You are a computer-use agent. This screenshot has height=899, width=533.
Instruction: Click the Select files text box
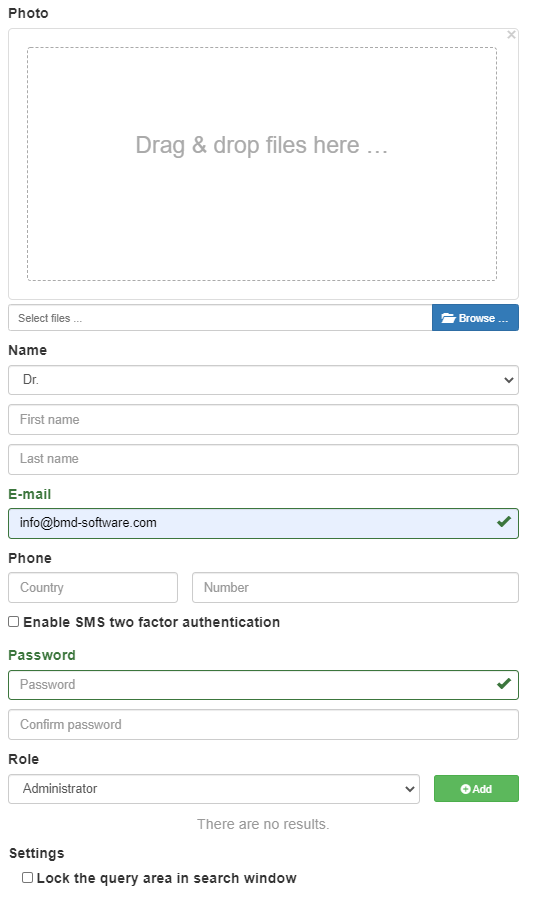tap(220, 318)
